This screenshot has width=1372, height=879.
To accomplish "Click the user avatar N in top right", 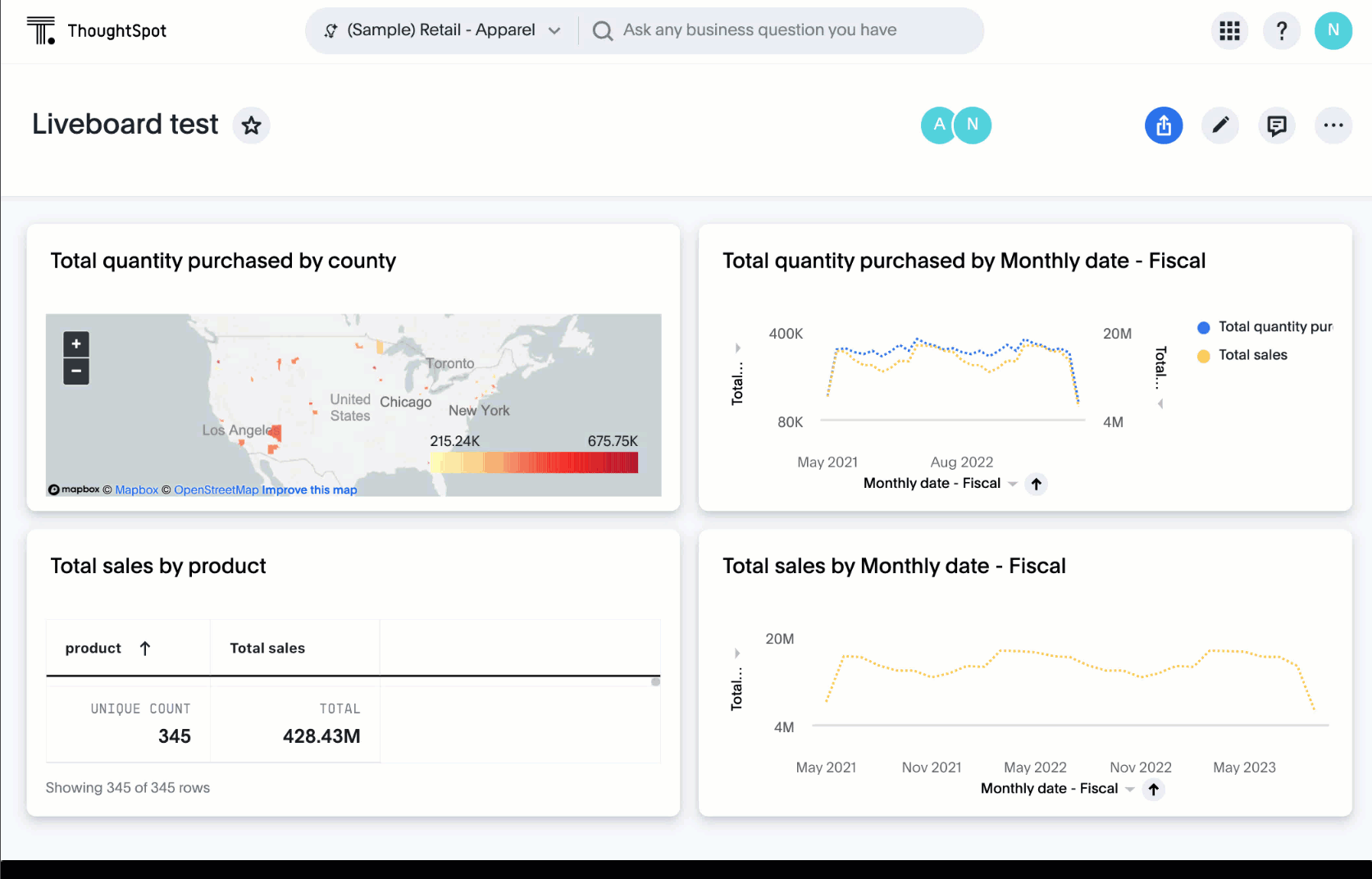I will click(x=1333, y=30).
